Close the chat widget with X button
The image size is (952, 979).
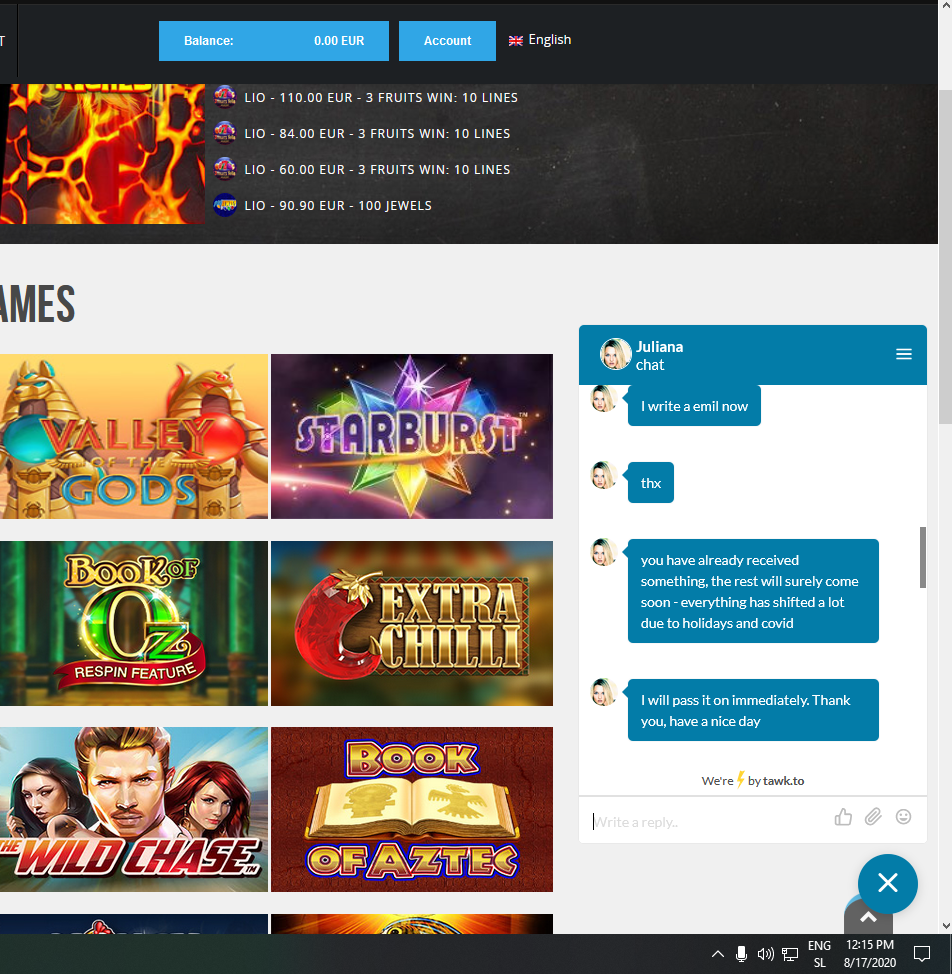click(x=887, y=883)
